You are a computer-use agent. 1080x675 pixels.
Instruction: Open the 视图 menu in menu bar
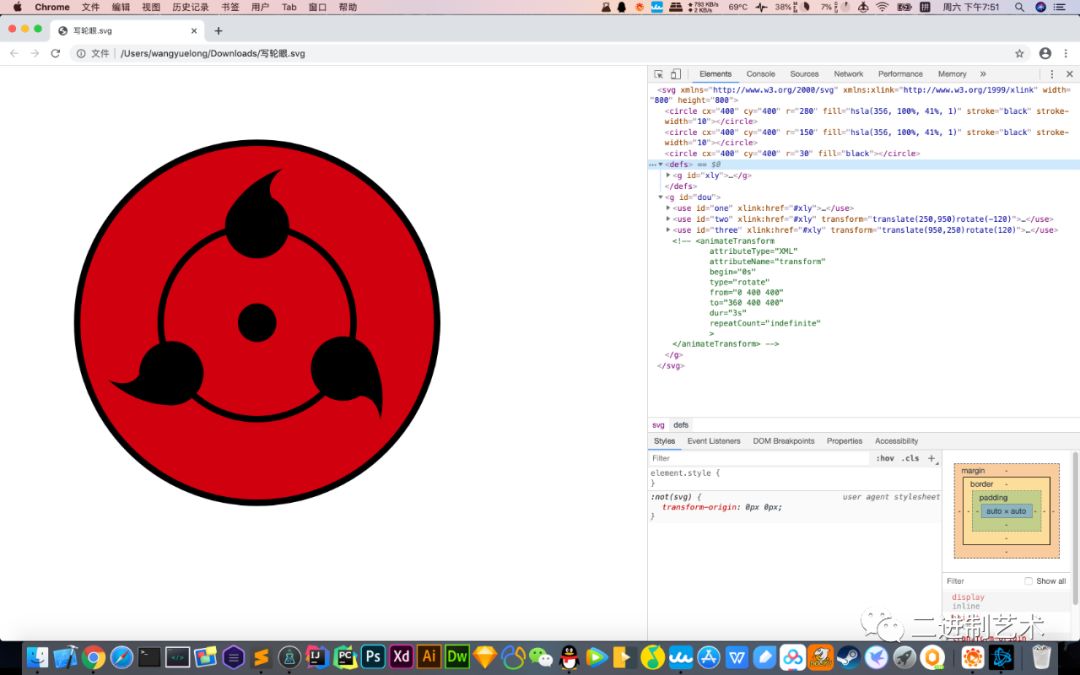pos(151,7)
